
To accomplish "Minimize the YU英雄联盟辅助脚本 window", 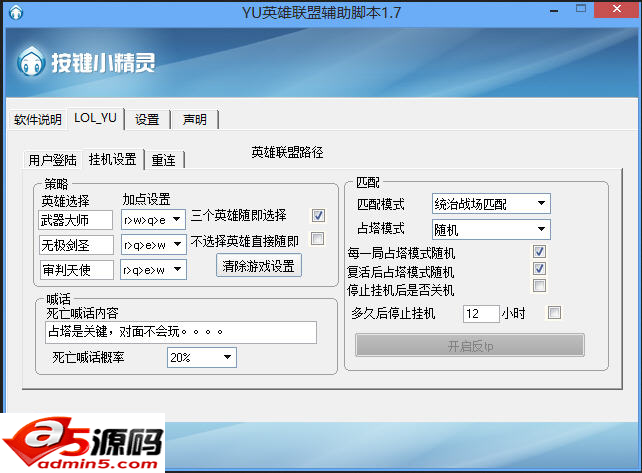I will (x=554, y=10).
